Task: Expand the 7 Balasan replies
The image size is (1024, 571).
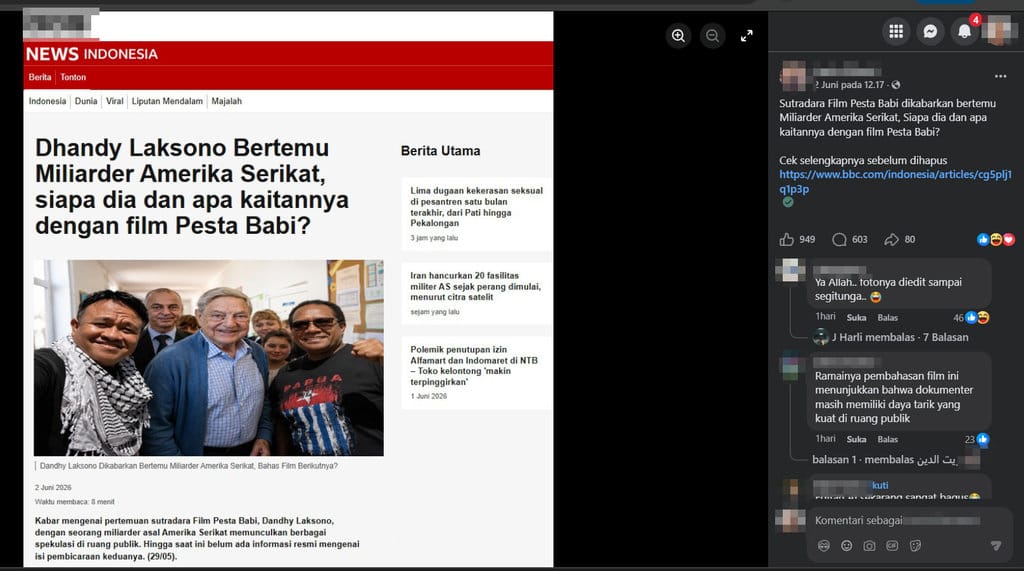Action: [x=900, y=337]
